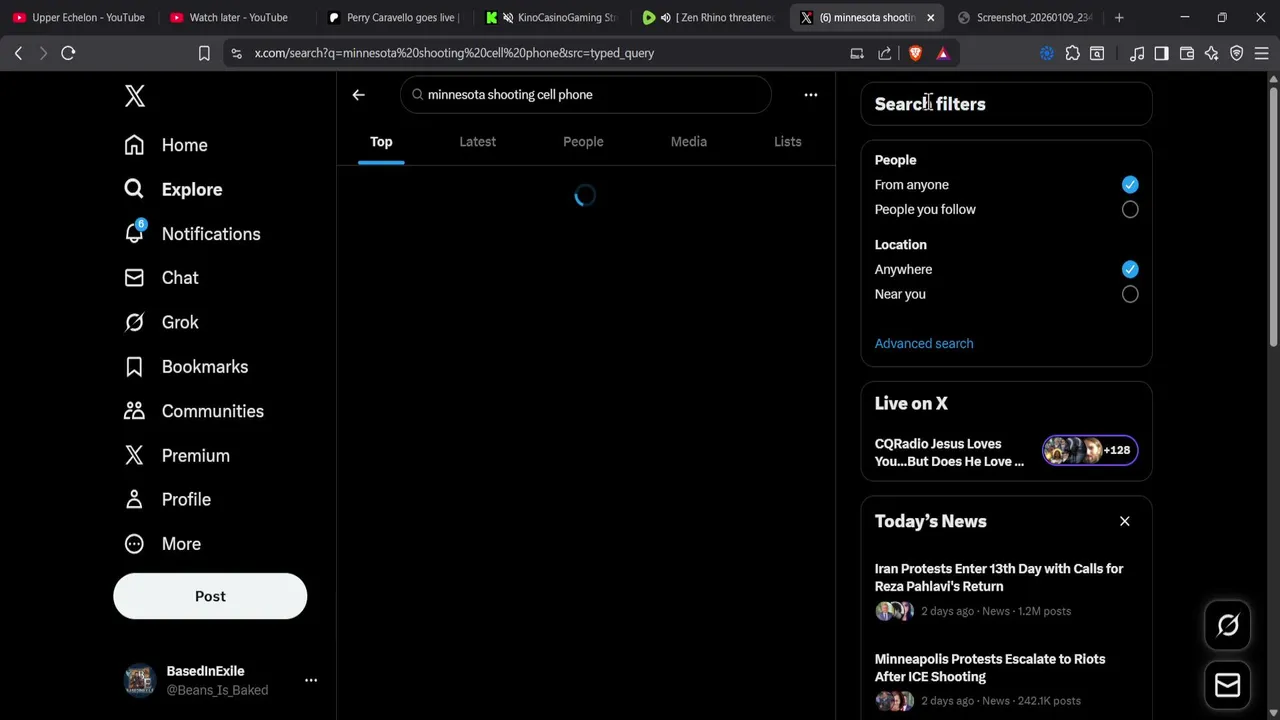Open Grok from the sidebar
The image size is (1280, 720).
coord(161,322)
